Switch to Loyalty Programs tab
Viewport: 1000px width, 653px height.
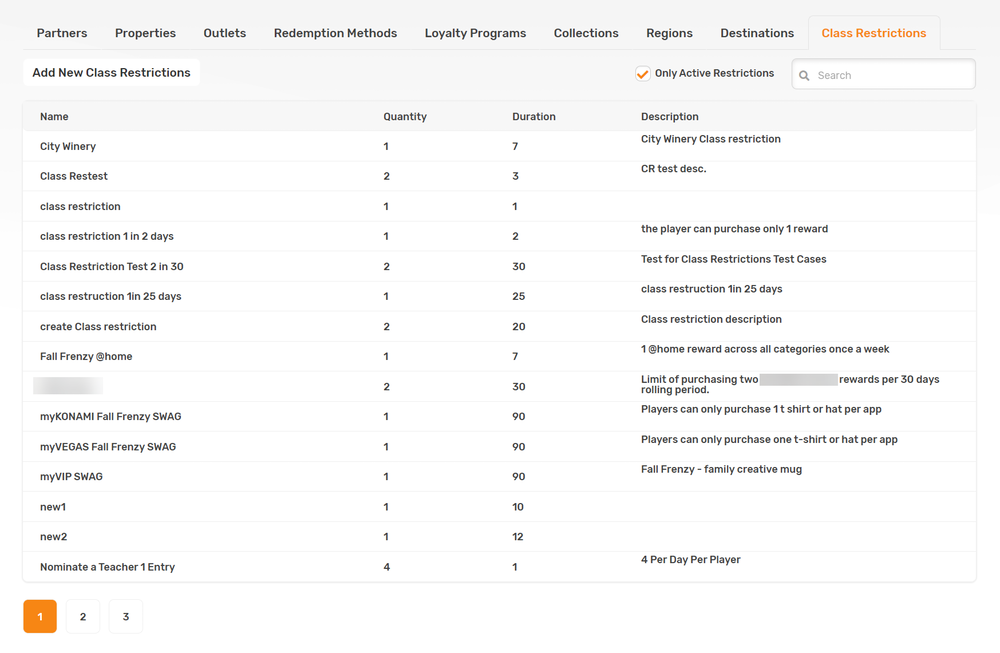(475, 33)
